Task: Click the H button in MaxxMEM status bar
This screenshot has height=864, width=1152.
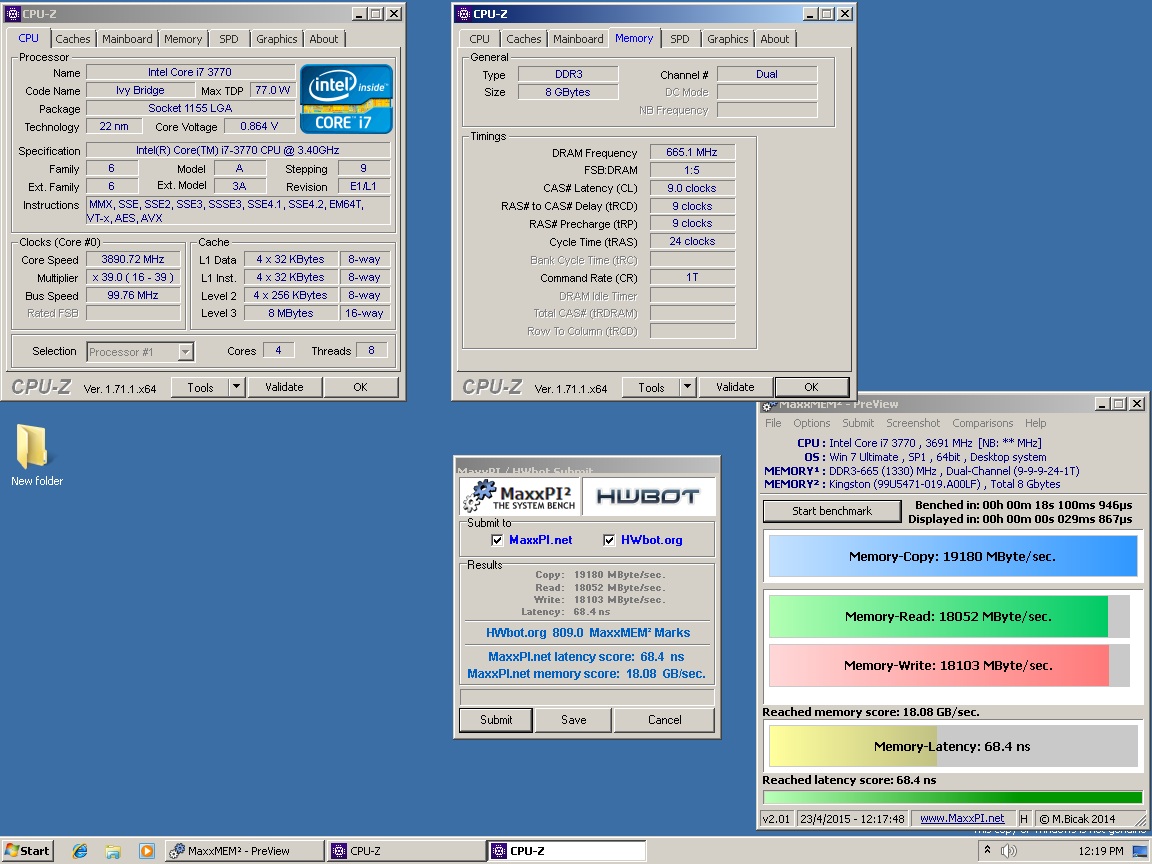Action: point(1024,818)
